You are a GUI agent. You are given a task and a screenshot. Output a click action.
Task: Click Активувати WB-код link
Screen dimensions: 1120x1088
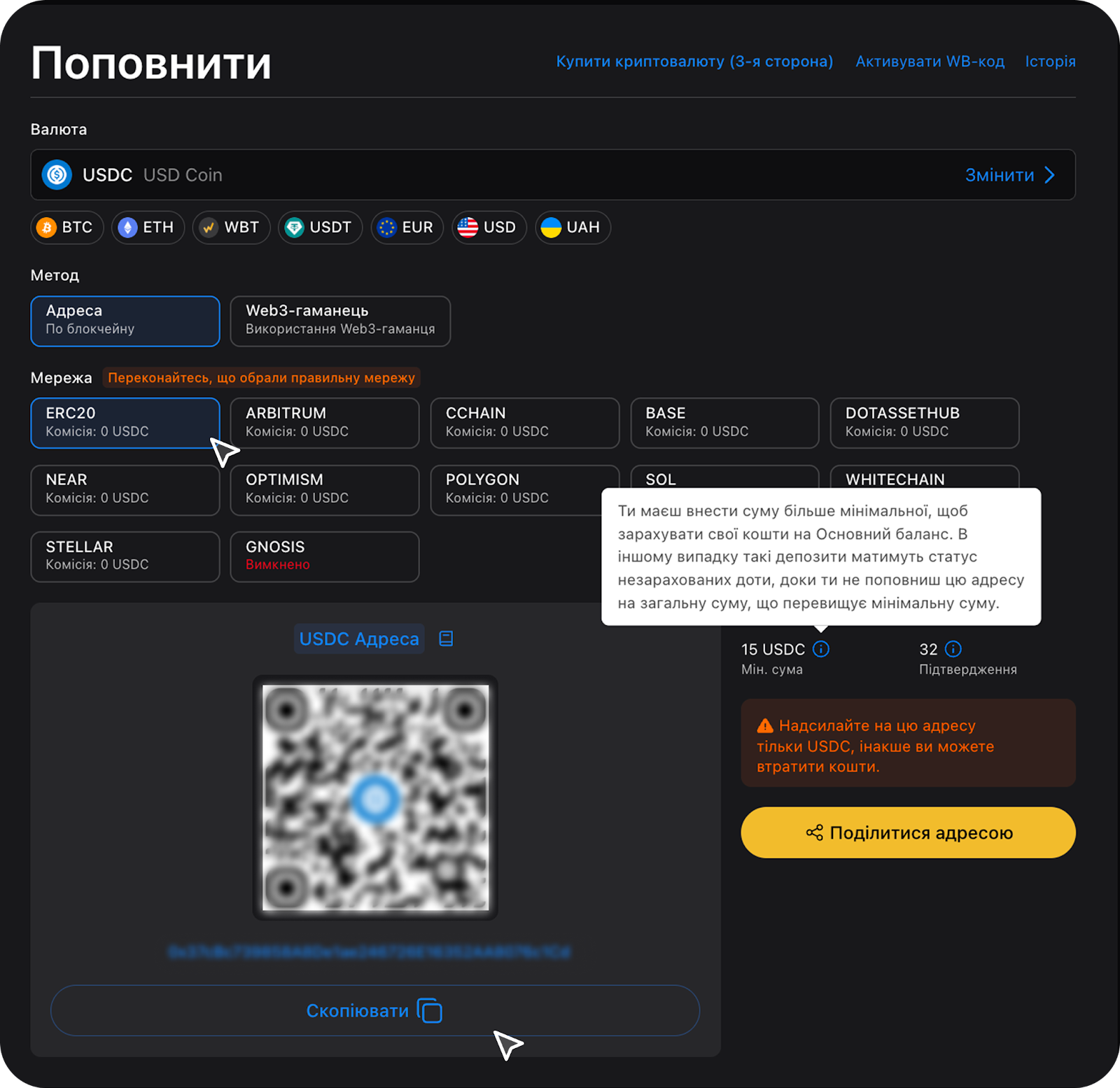(x=929, y=62)
